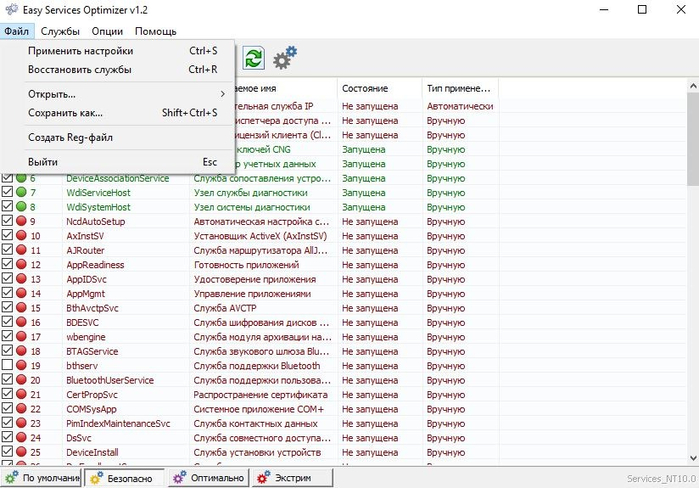Click the green refresh list toolbar icon
The height and width of the screenshot is (488, 699).
254,58
